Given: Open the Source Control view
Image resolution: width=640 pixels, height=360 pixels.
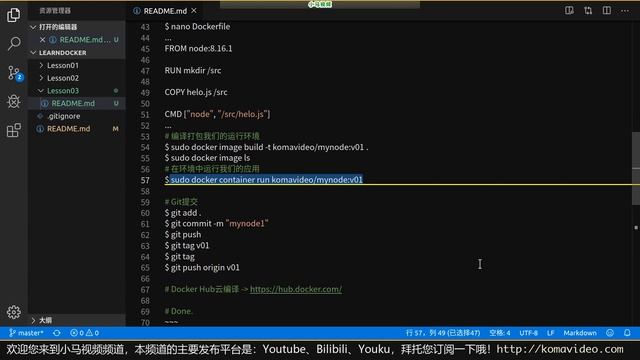Looking at the screenshot, I should (14, 73).
